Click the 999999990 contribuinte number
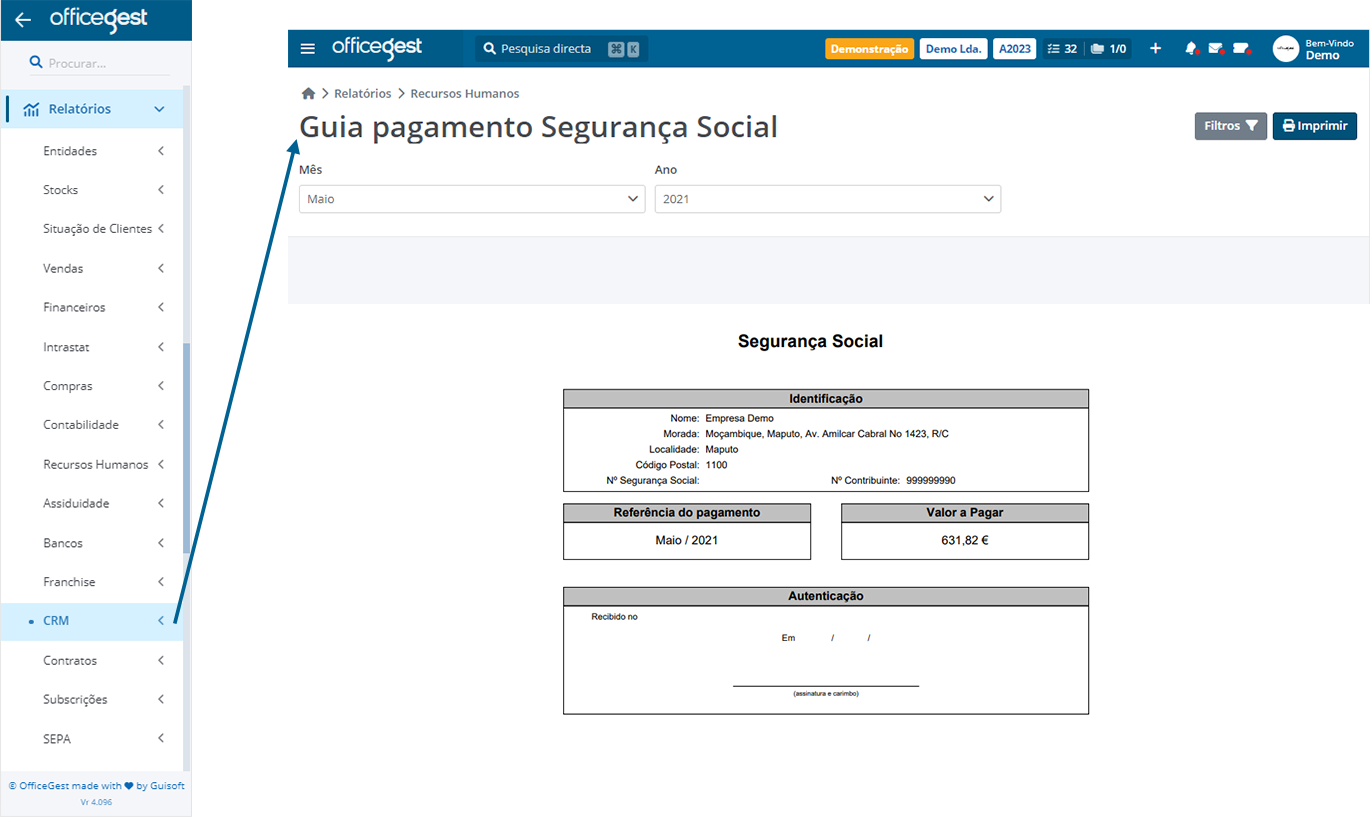This screenshot has height=817, width=1370. [931, 481]
